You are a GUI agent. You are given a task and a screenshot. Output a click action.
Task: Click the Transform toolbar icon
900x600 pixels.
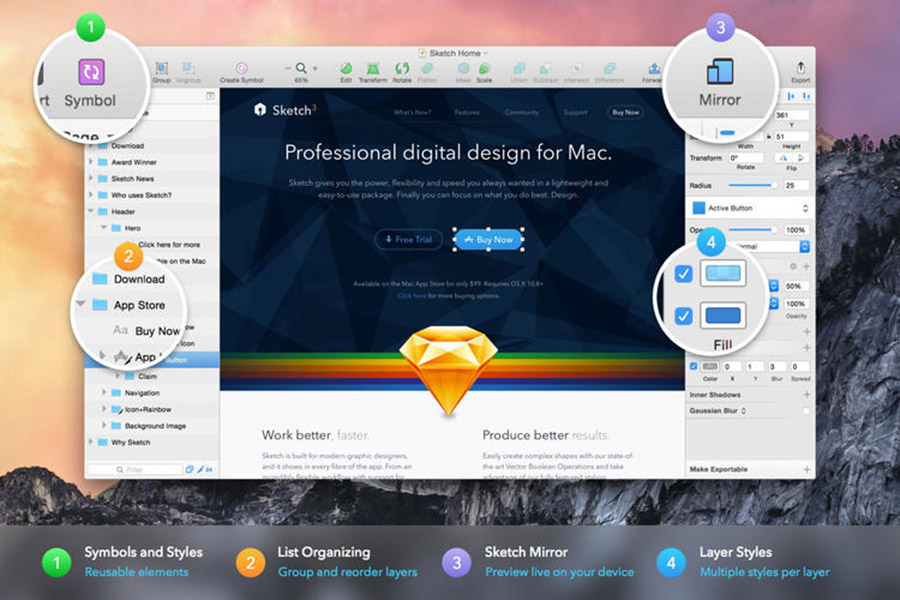373,68
